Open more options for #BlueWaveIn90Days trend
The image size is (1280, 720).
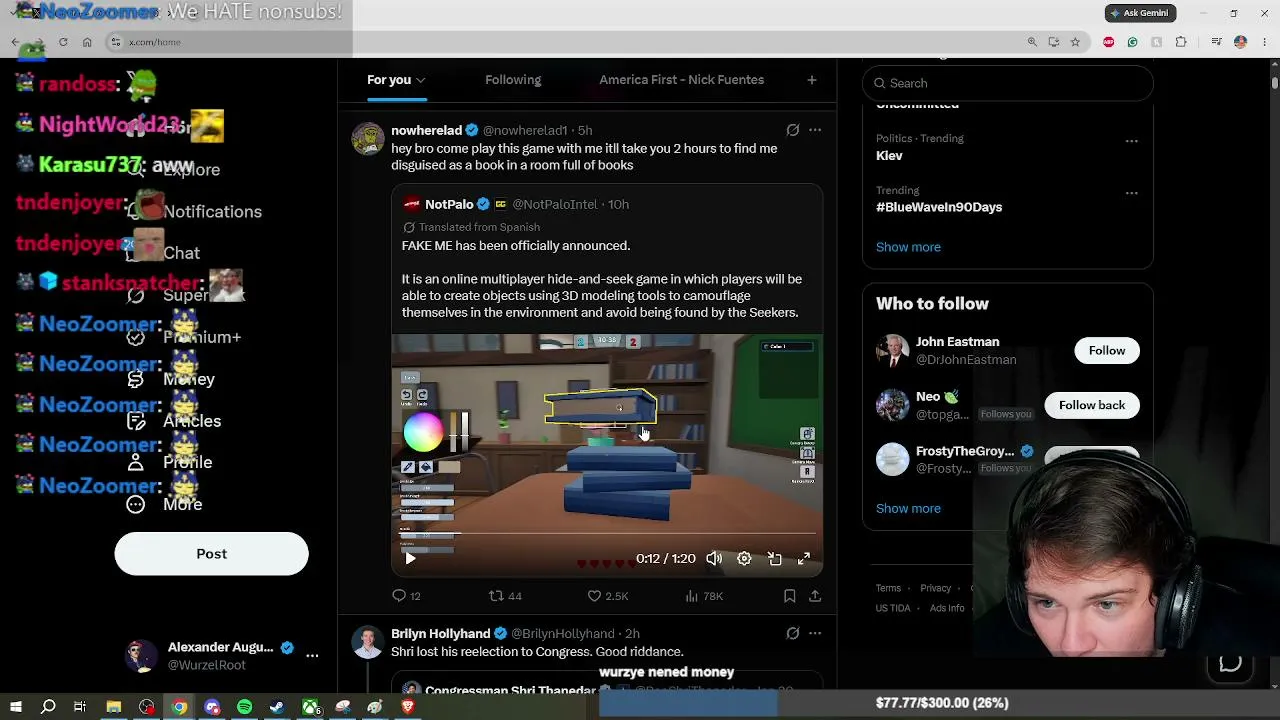[1131, 193]
